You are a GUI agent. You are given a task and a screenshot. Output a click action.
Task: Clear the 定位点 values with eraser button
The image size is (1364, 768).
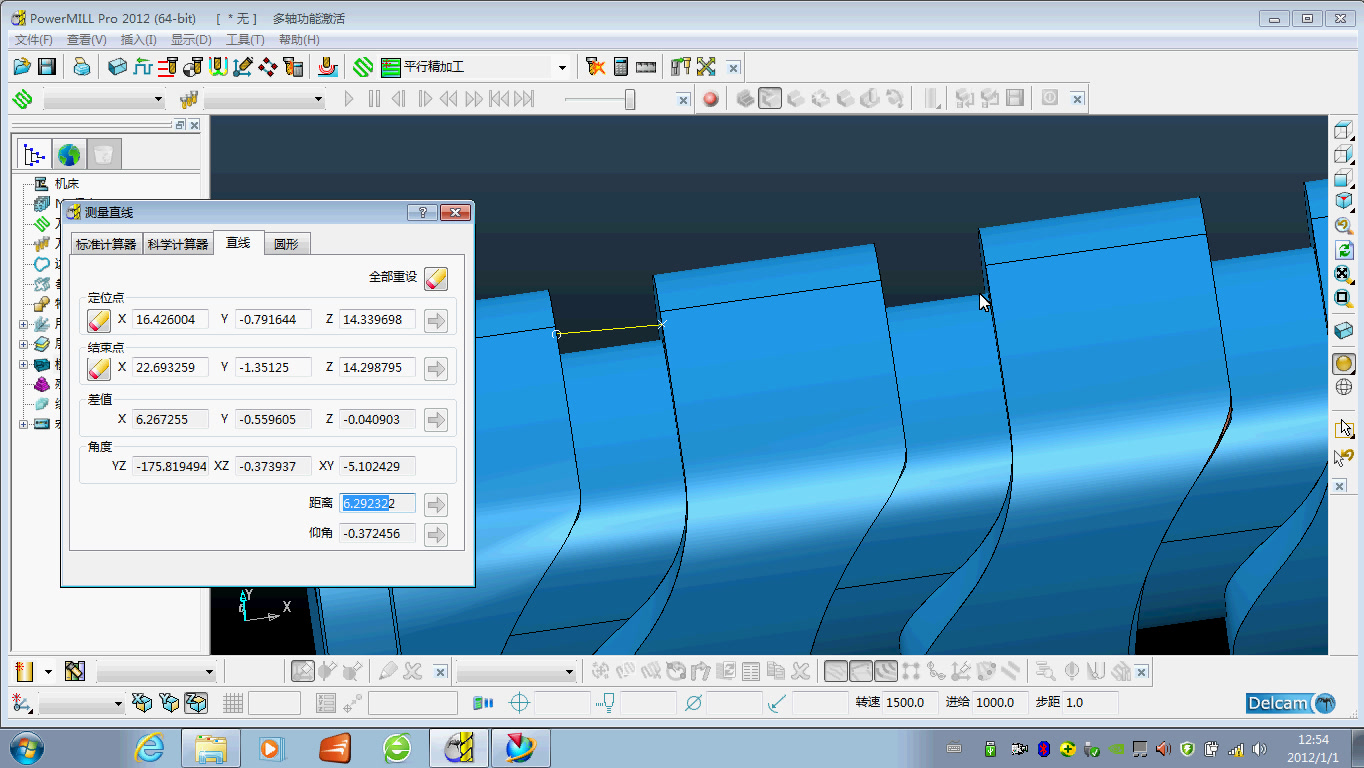[x=99, y=320]
